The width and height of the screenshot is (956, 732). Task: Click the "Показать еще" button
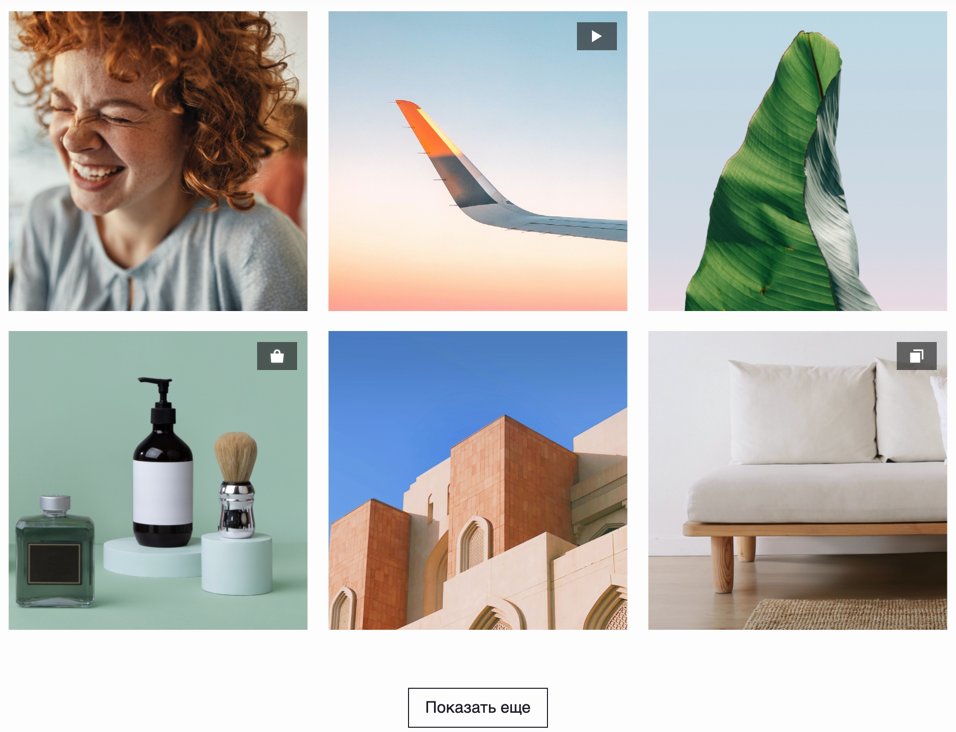(x=477, y=708)
